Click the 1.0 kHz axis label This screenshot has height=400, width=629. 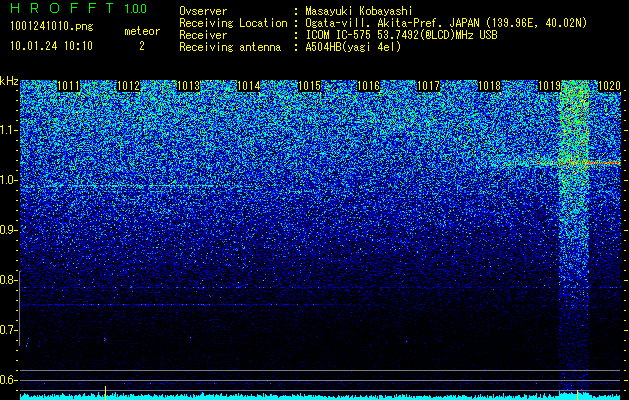click(8, 180)
